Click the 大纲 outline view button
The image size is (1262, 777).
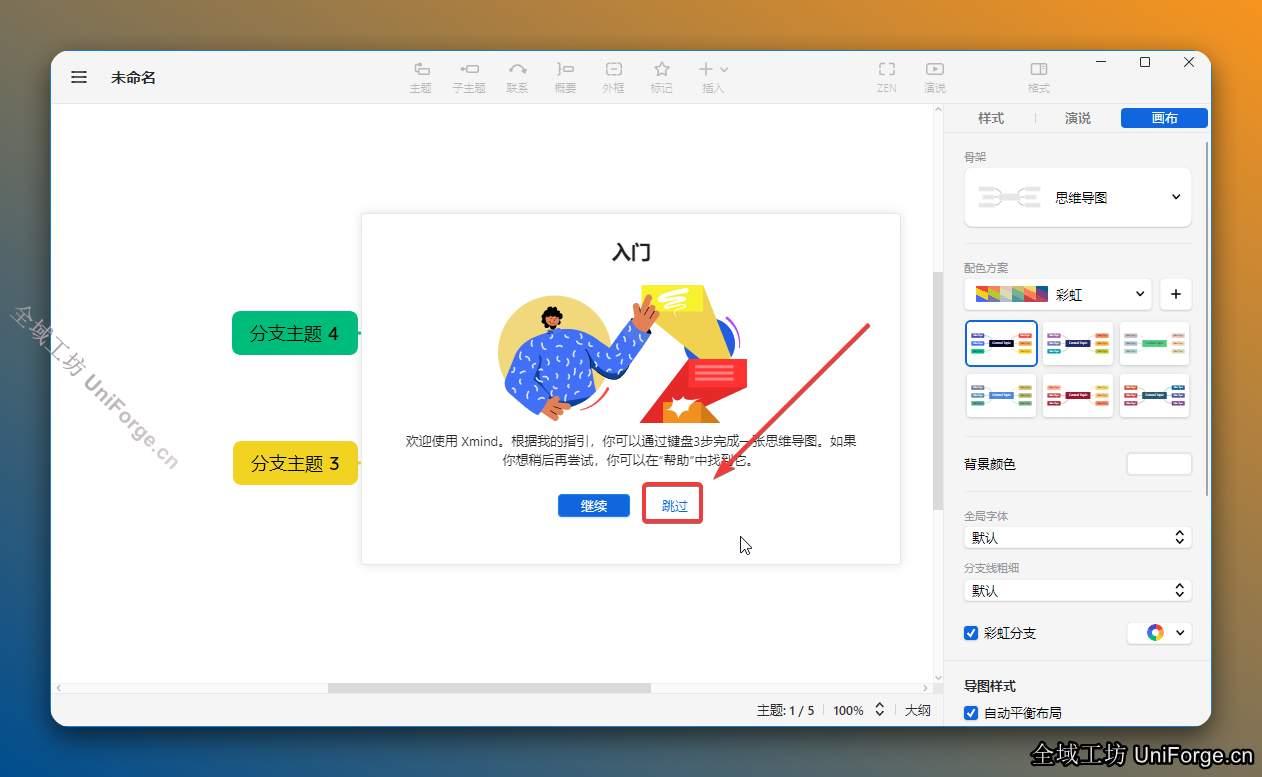918,710
